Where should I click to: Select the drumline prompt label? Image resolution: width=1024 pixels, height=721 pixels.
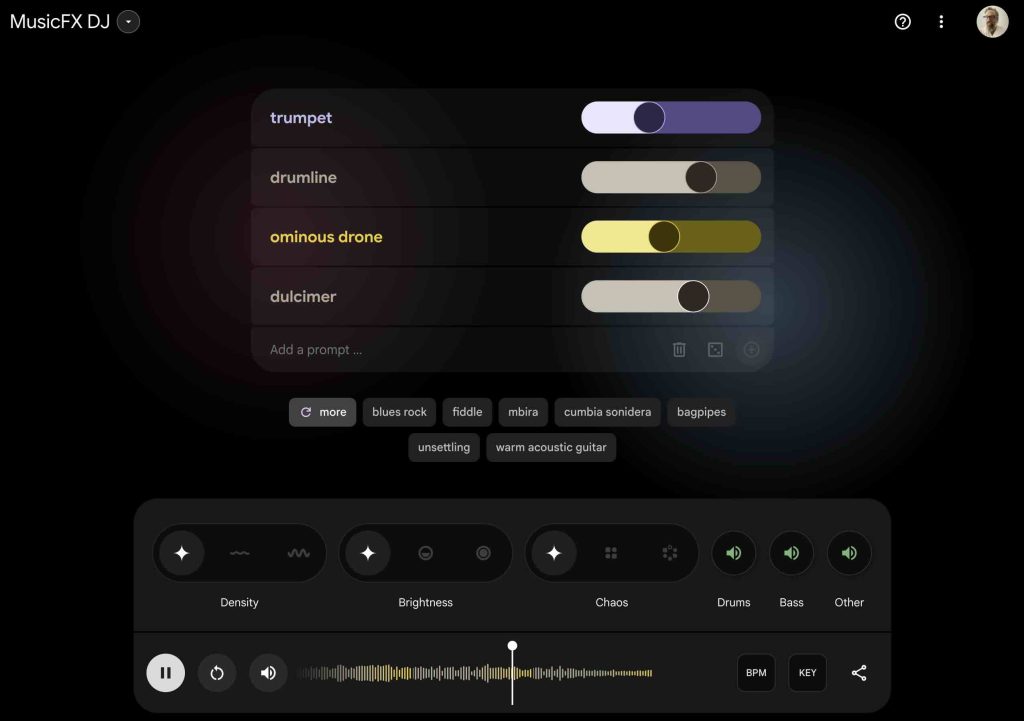pos(304,178)
